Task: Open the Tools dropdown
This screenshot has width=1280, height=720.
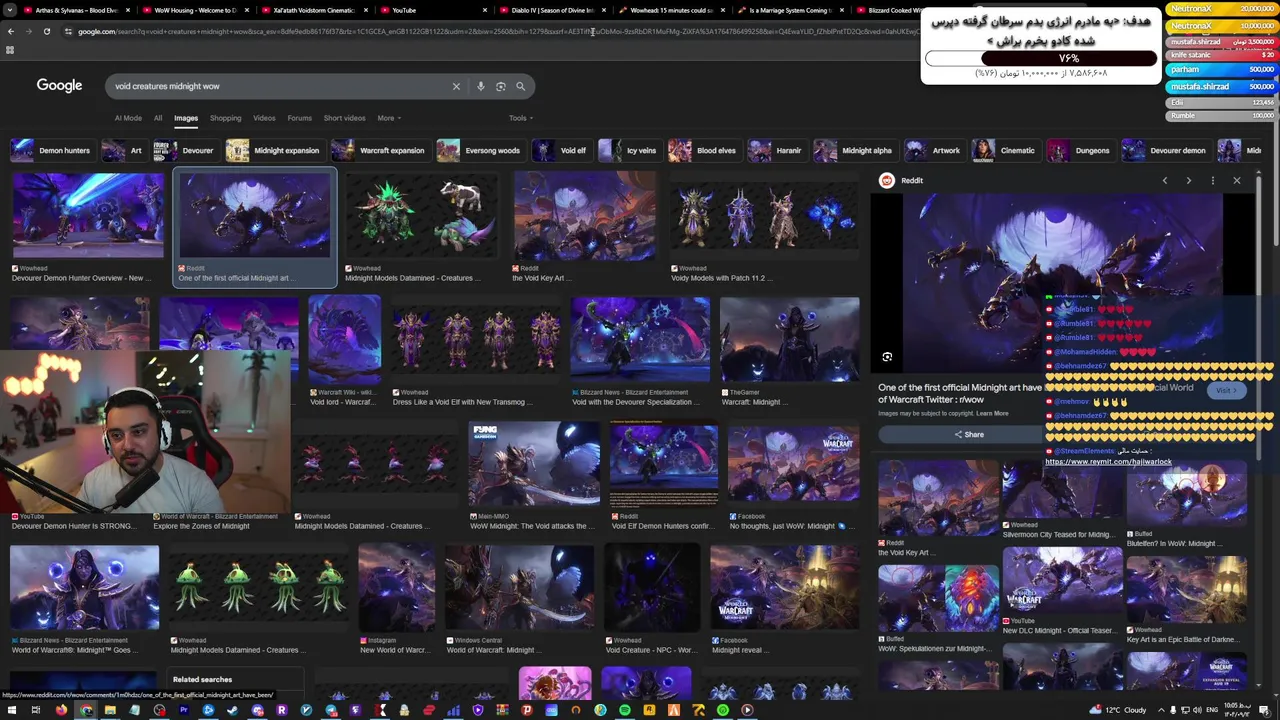Action: click(x=520, y=118)
